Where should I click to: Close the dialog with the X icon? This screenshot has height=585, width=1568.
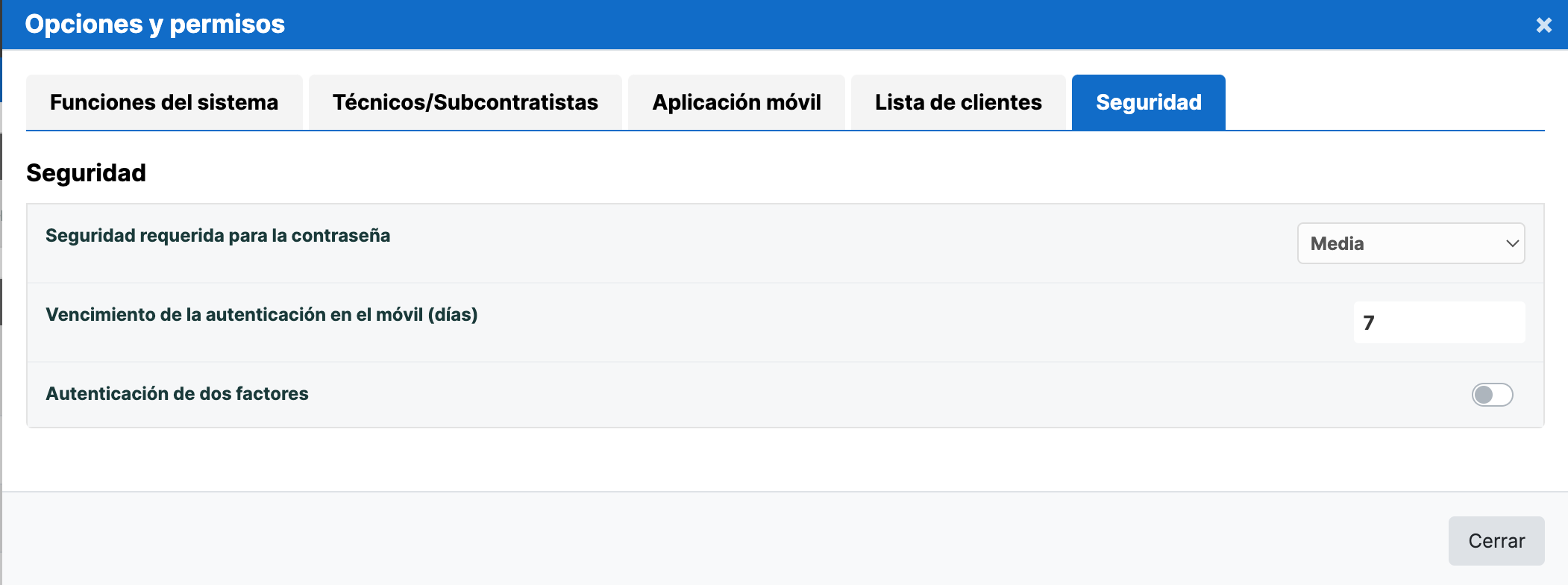[1543, 25]
